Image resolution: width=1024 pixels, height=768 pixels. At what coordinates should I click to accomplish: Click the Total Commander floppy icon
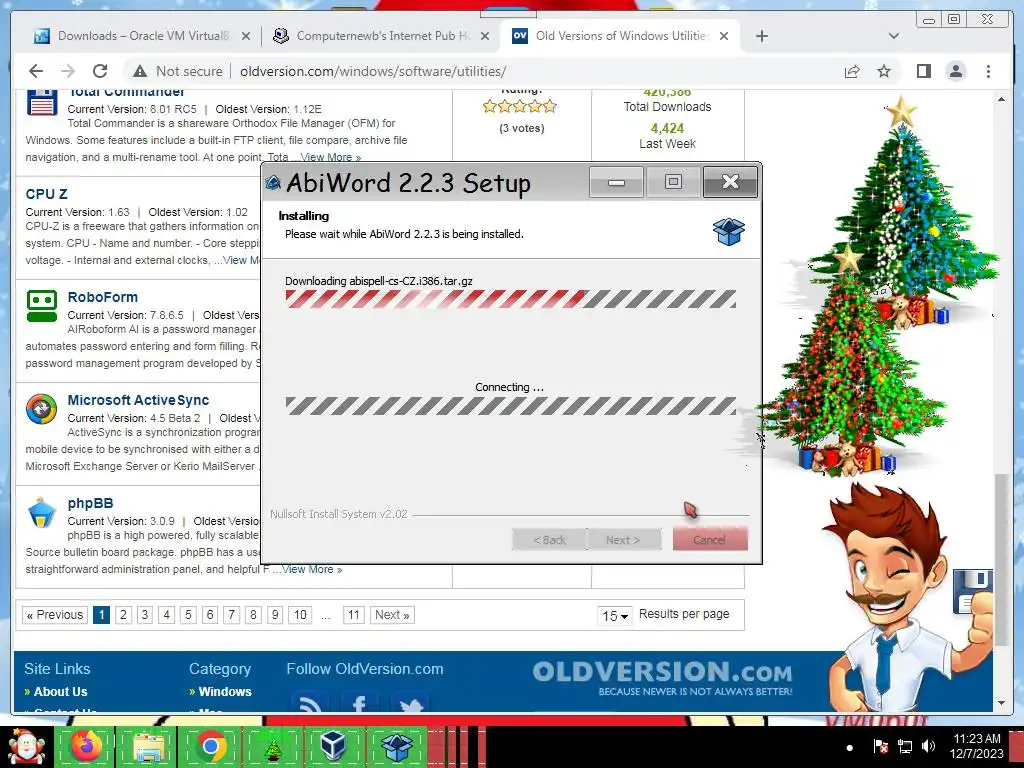[42, 103]
